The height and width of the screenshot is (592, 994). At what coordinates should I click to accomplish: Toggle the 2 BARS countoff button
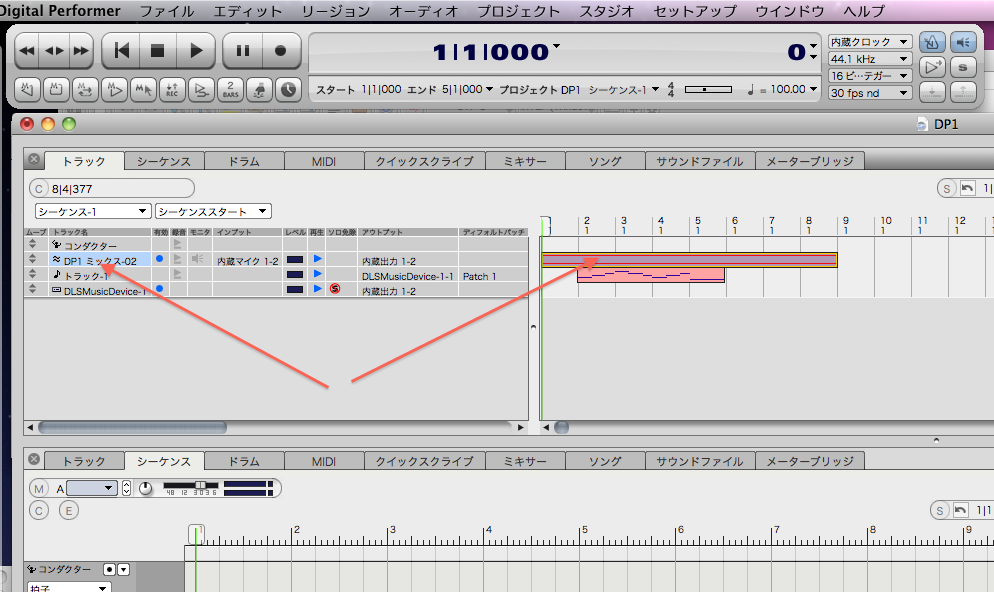click(x=231, y=90)
